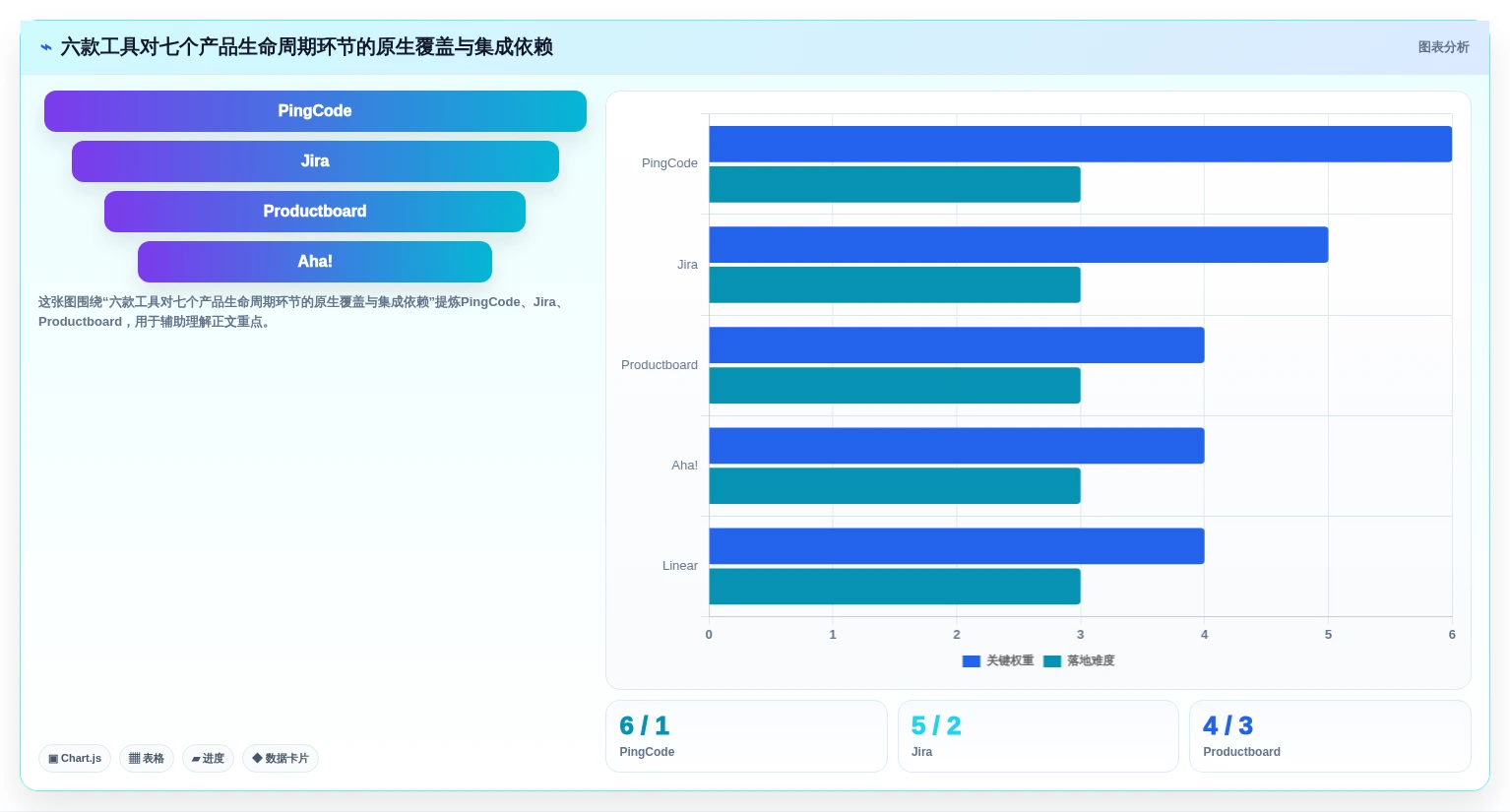Click Productboard 落地难度 teal bar
Viewport: 1510px width, 812px height.
[x=895, y=386]
